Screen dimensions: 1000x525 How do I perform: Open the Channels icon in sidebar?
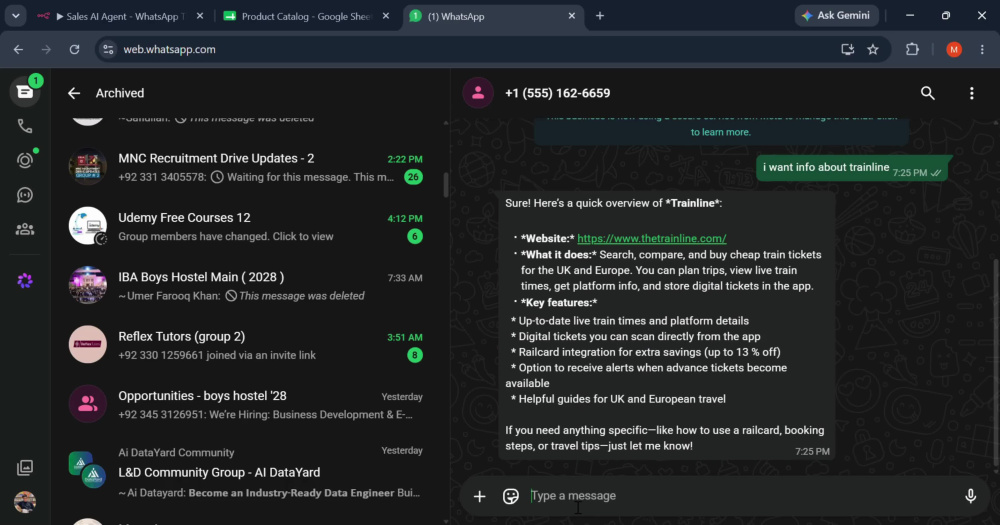coord(25,195)
